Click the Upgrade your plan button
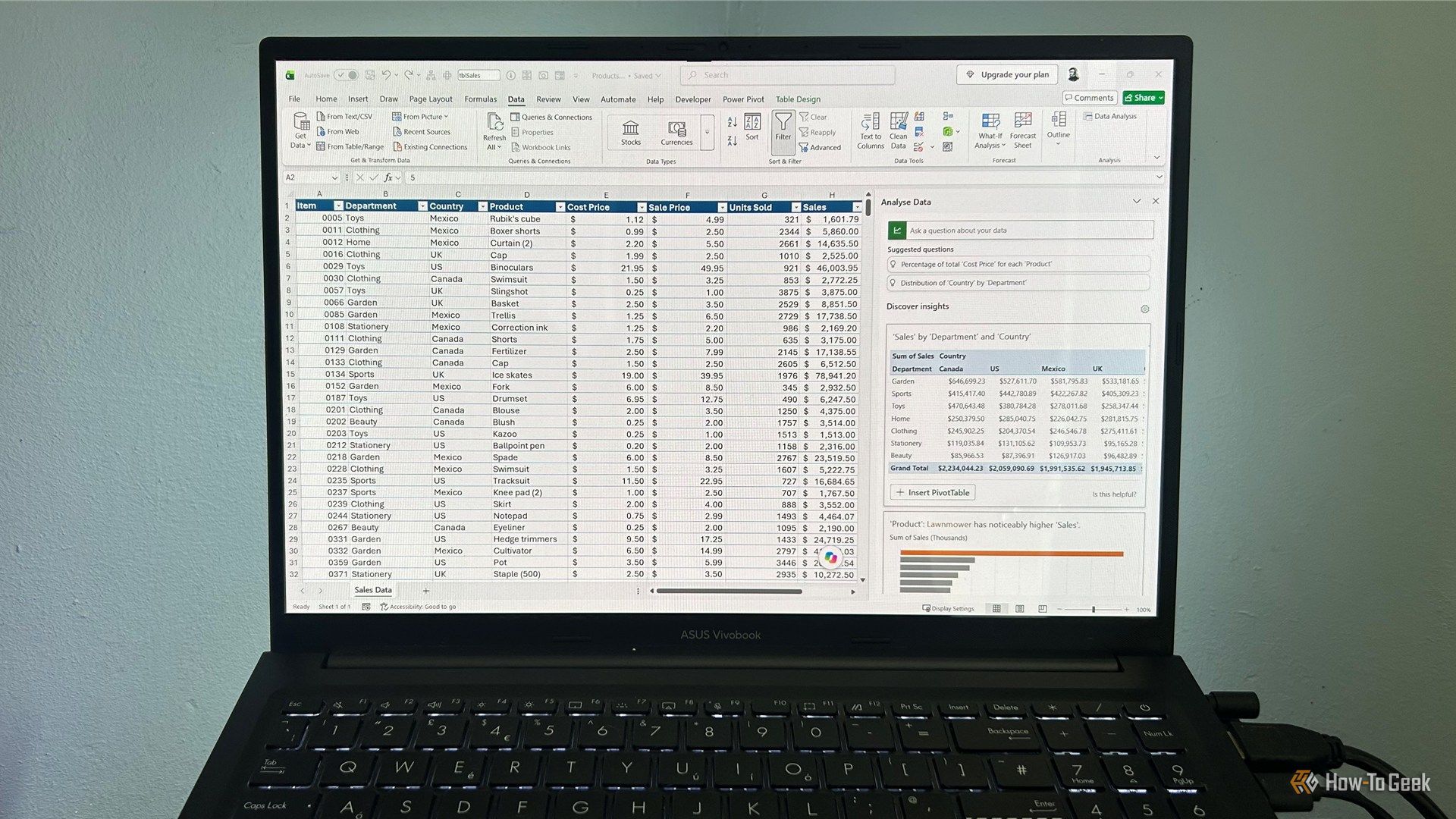 click(x=1007, y=75)
